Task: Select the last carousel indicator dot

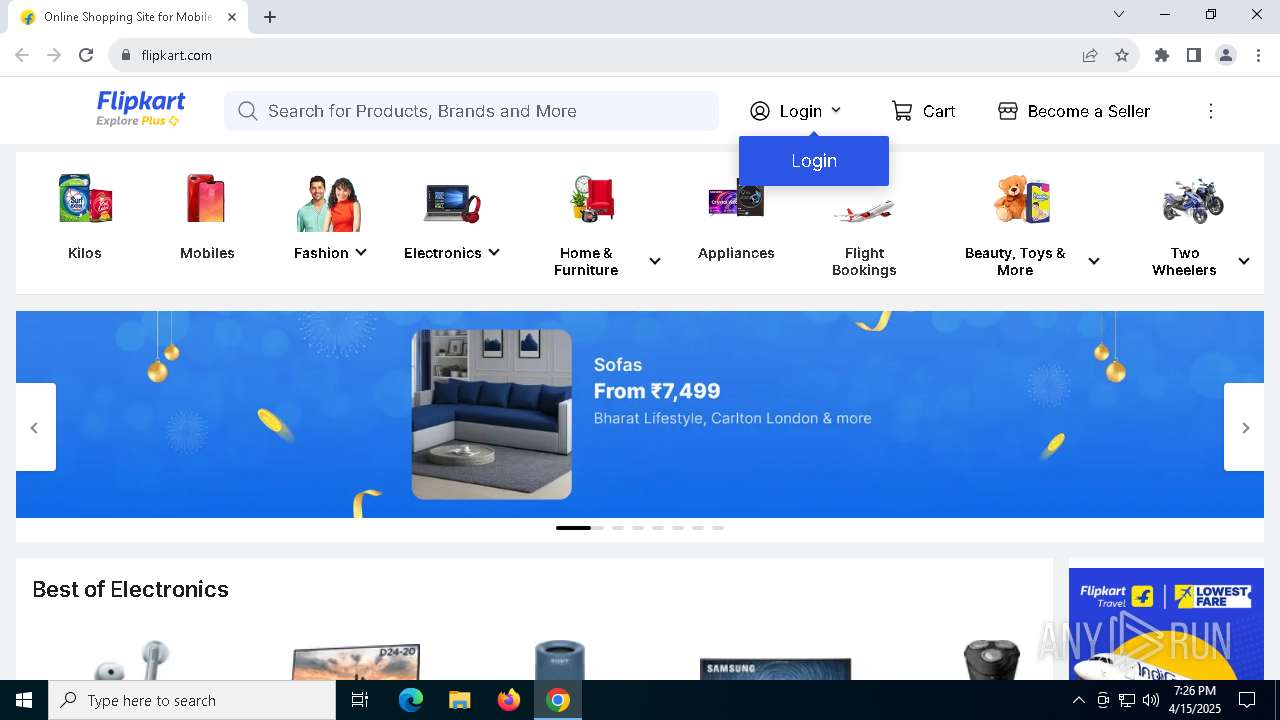Action: [x=718, y=527]
